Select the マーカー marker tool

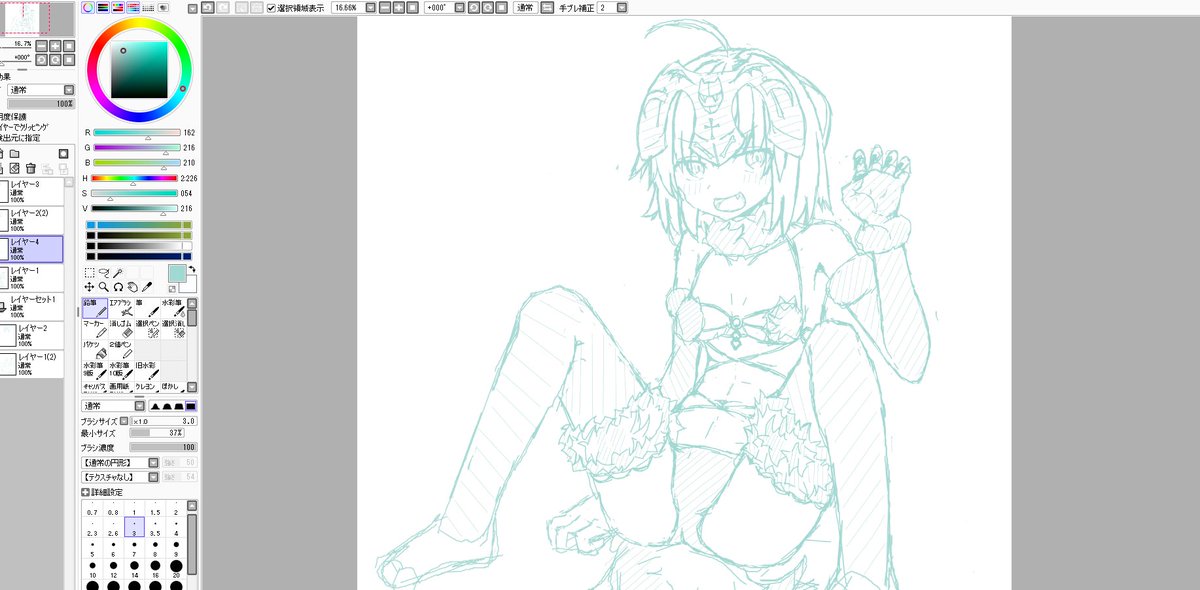click(x=95, y=330)
